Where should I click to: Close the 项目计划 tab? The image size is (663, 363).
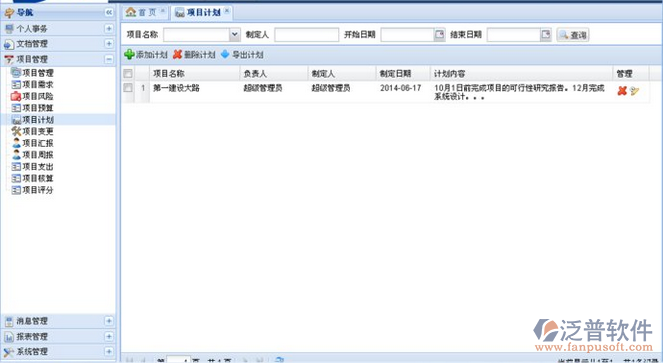tap(227, 11)
